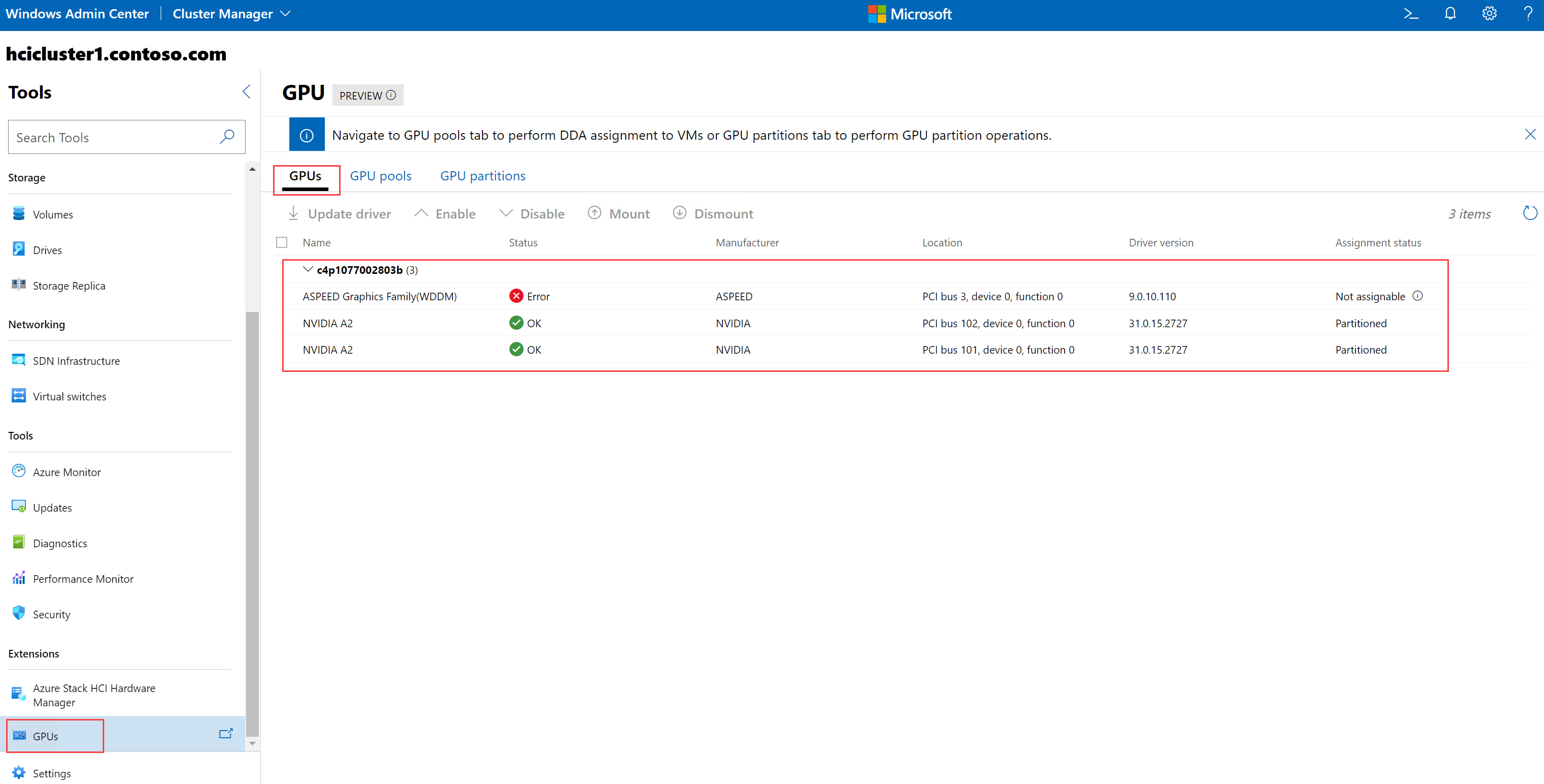Dismiss the blue information banner
Image resolution: width=1544 pixels, height=784 pixels.
pyautogui.click(x=1530, y=135)
